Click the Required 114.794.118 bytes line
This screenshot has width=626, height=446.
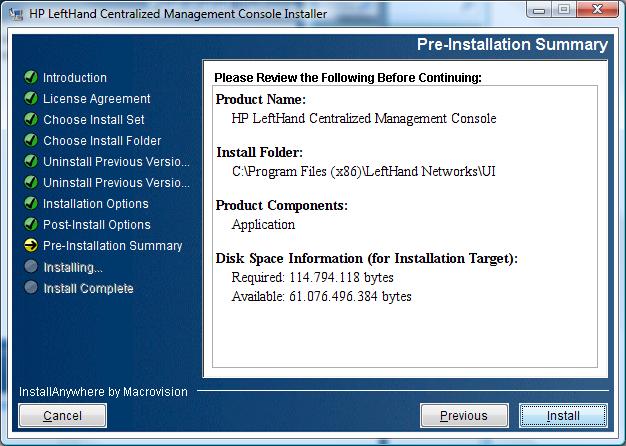(313, 277)
